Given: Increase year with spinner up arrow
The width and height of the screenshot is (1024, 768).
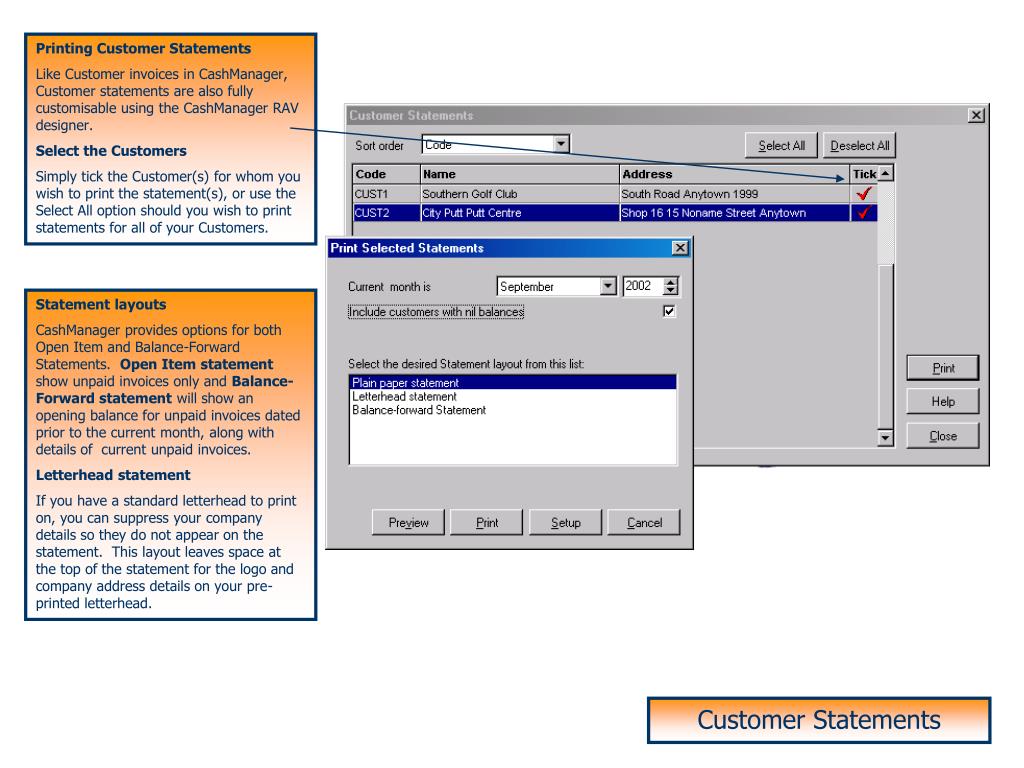Looking at the screenshot, I should click(x=671, y=281).
